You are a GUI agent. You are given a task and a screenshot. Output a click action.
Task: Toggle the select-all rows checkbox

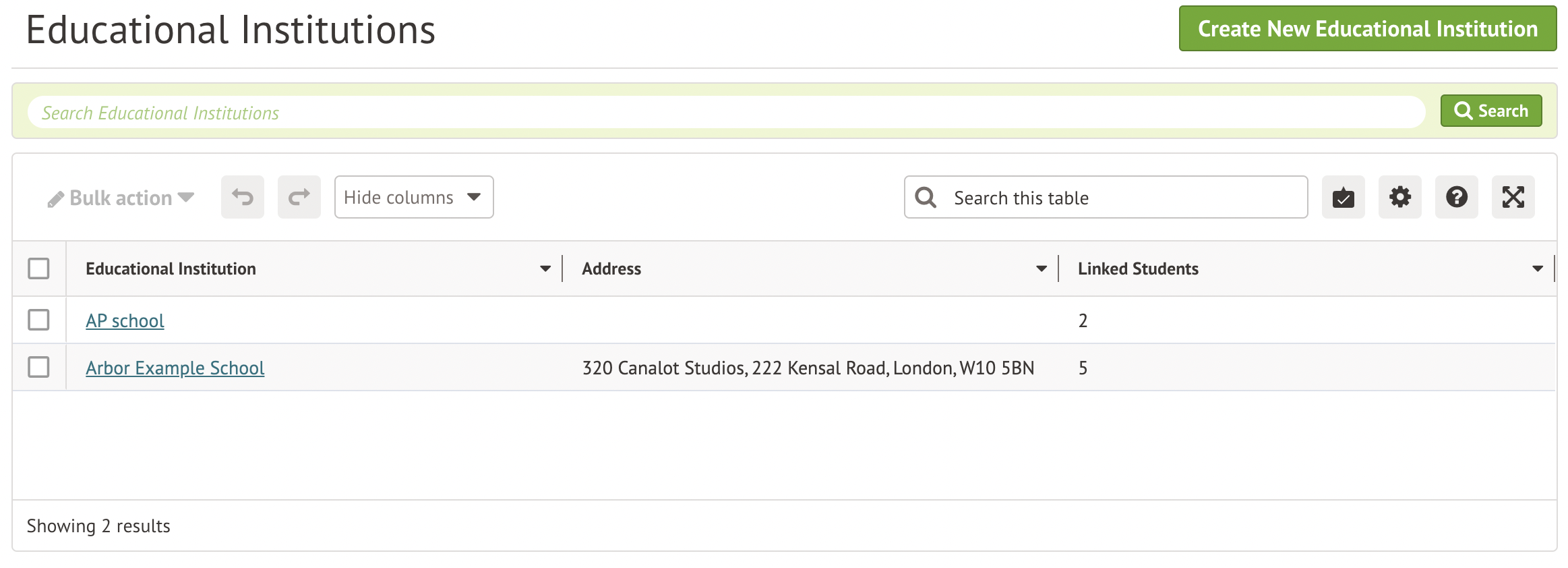pyautogui.click(x=39, y=268)
